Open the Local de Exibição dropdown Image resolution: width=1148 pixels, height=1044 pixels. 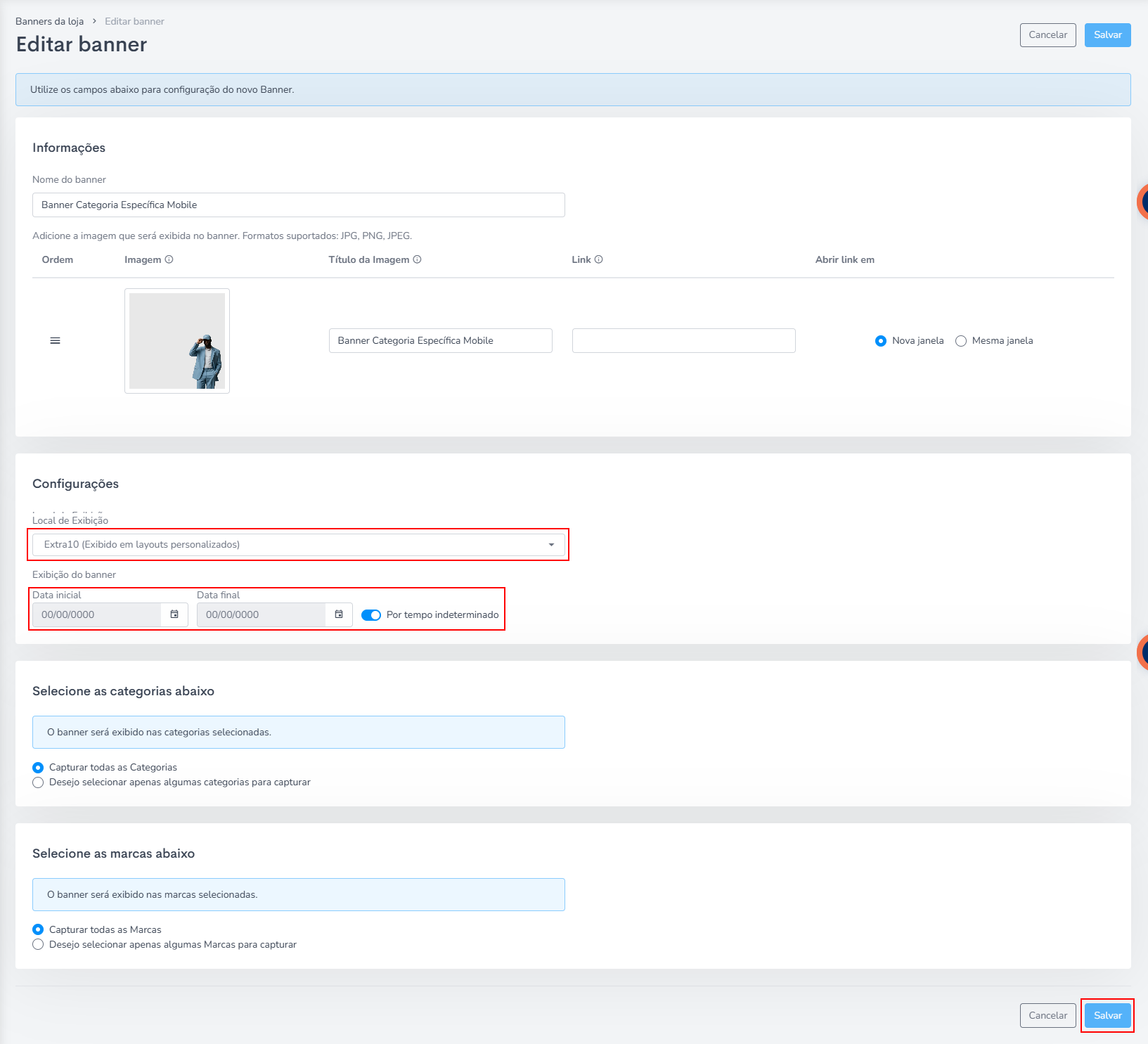298,545
